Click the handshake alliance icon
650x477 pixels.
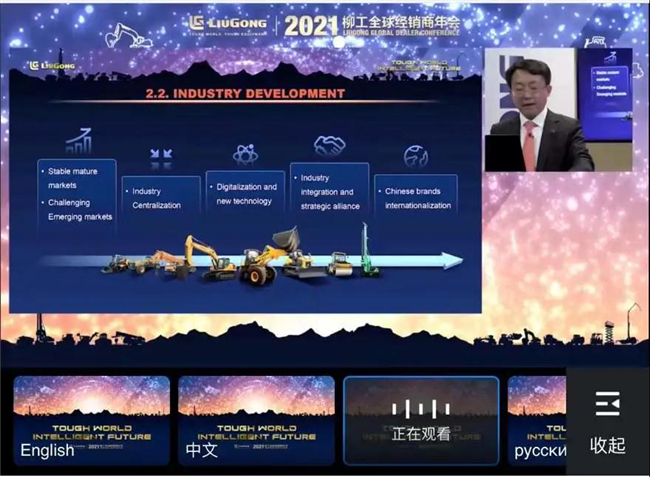tap(330, 145)
